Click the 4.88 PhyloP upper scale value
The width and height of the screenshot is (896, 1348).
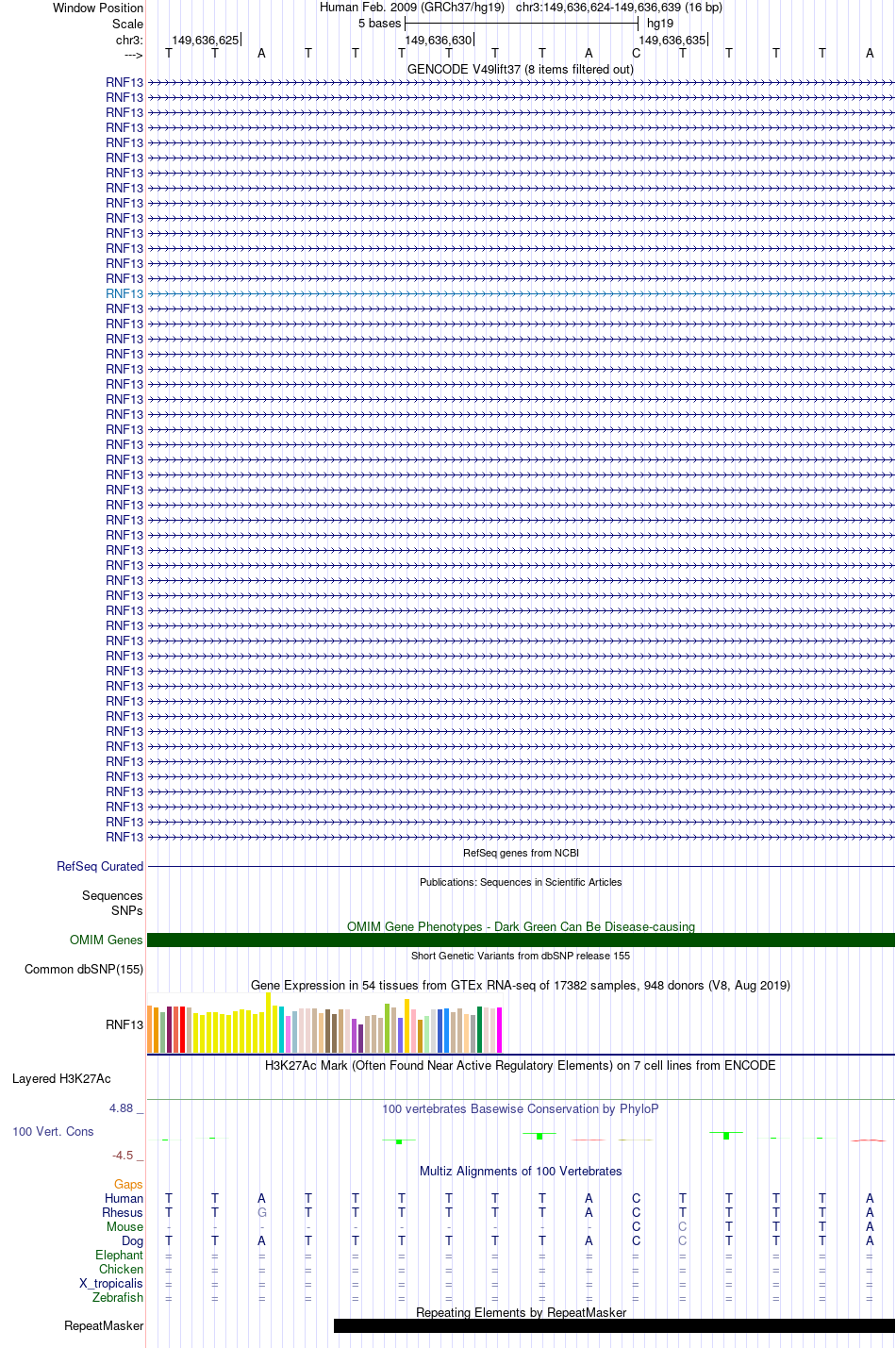click(x=122, y=1107)
